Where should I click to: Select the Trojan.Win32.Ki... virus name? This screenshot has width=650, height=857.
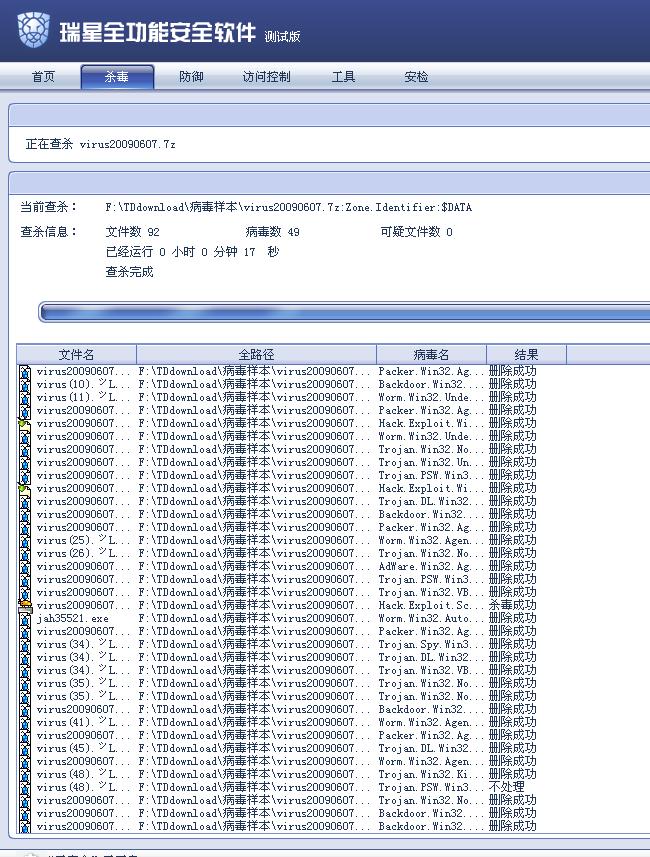[431, 774]
